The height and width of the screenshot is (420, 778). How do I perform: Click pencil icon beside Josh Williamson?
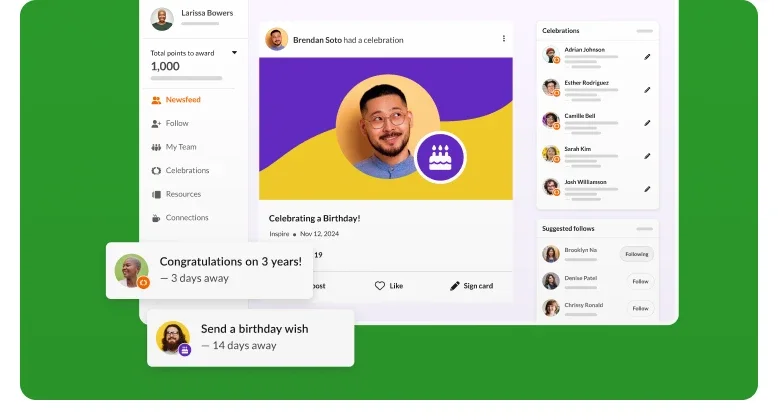point(647,188)
